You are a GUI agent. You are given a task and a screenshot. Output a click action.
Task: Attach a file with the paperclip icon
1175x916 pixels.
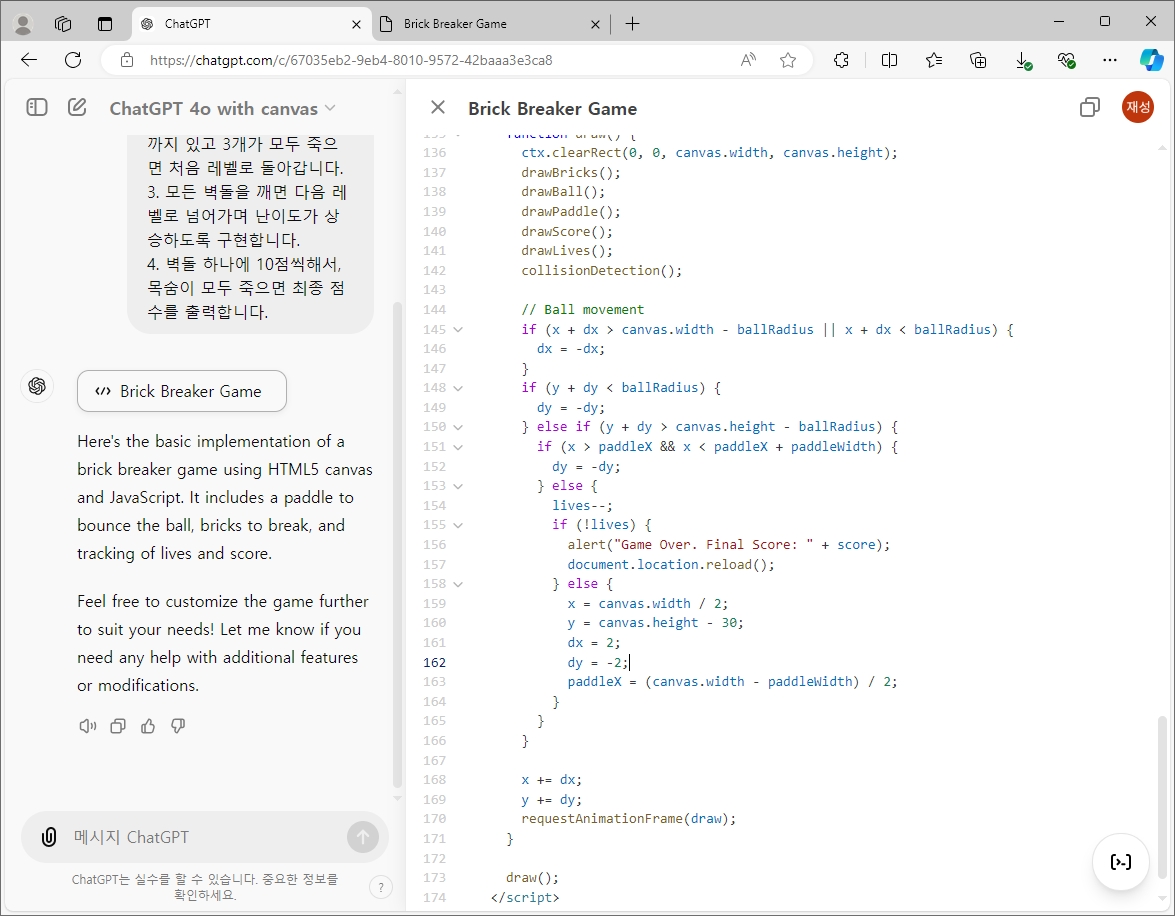tap(49, 837)
